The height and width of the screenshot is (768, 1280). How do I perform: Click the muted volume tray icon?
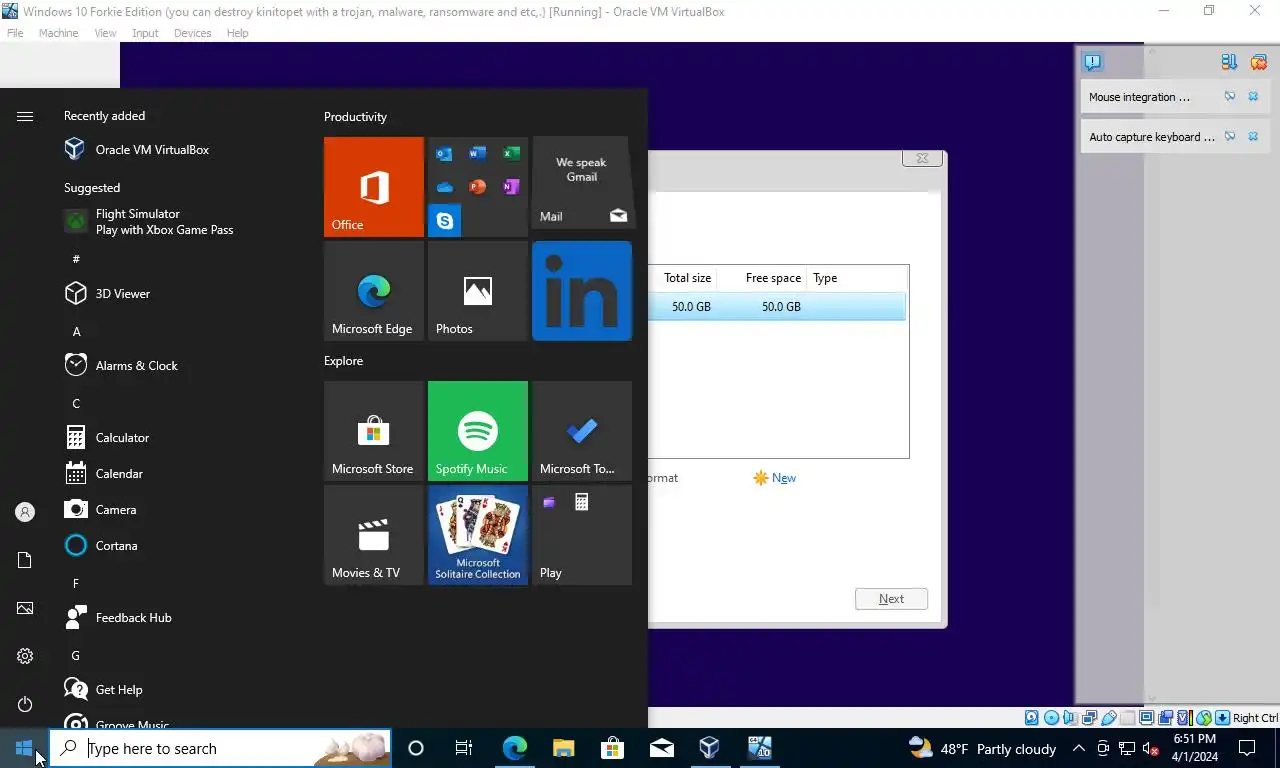(1151, 748)
